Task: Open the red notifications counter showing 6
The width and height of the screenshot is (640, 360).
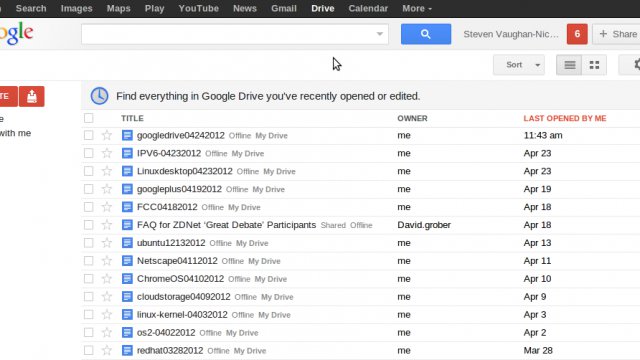Action: pos(577,34)
